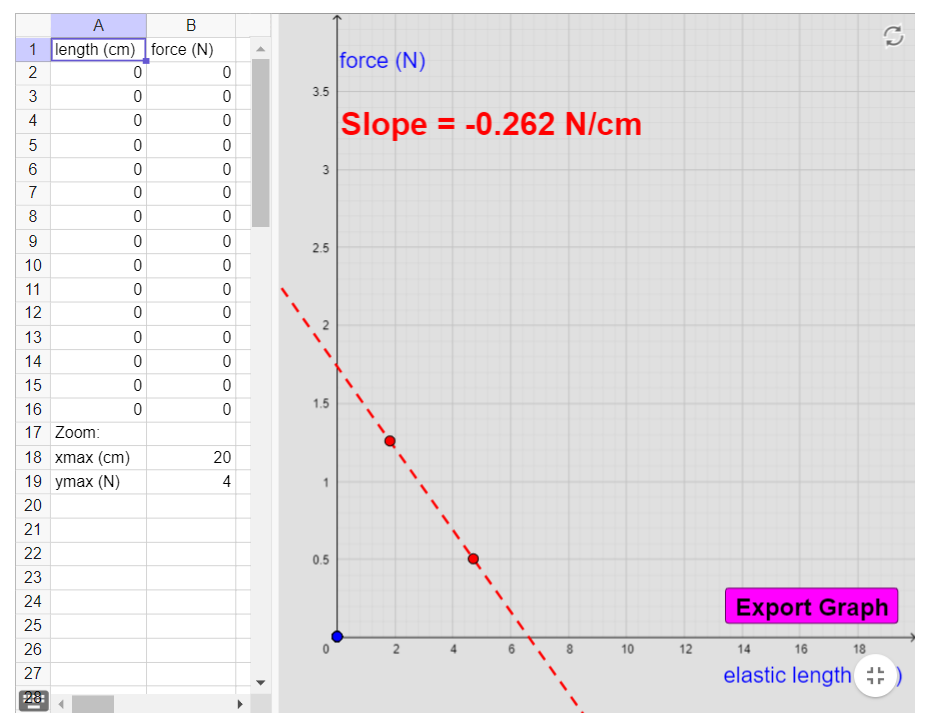The width and height of the screenshot is (944, 728).
Task: Select the upper red data point
Action: point(389,440)
